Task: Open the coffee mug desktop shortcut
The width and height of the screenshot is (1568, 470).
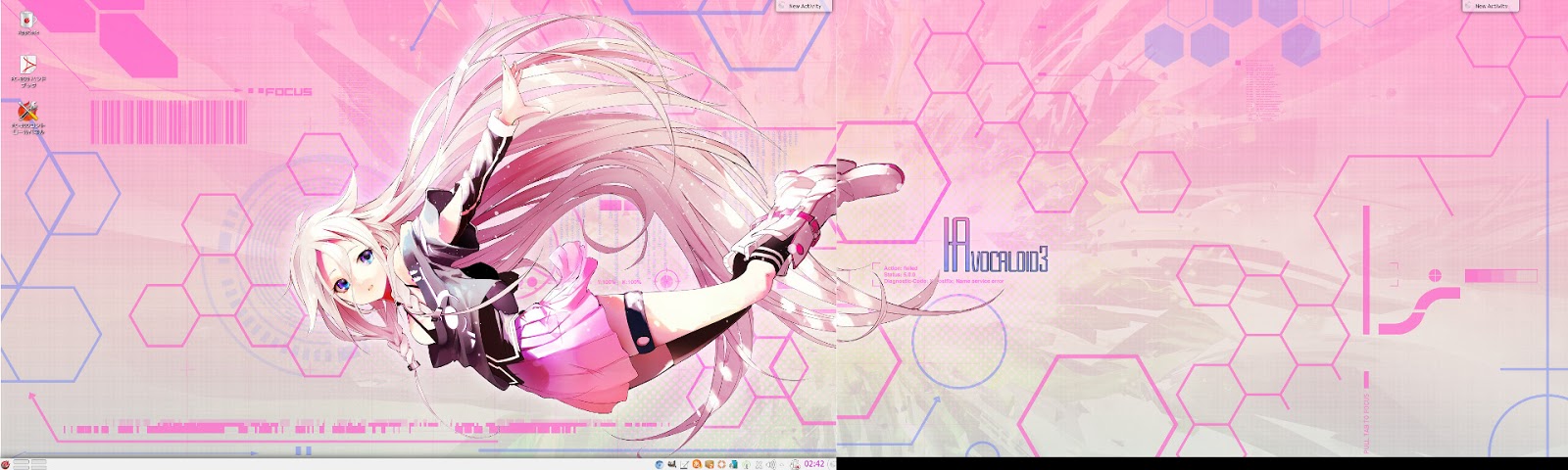Action: pos(26,21)
